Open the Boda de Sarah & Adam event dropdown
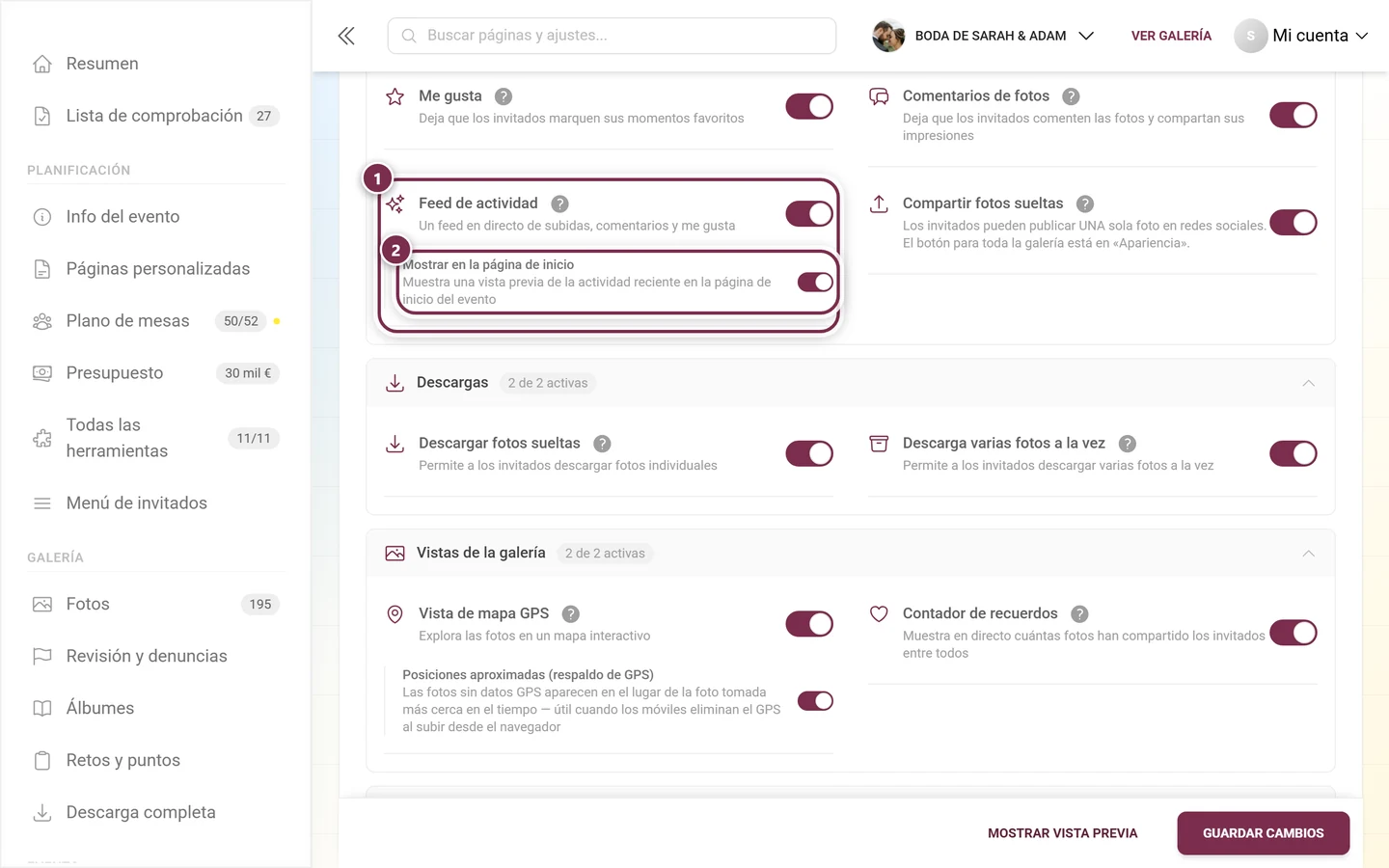This screenshot has height=868, width=1389. [x=983, y=36]
